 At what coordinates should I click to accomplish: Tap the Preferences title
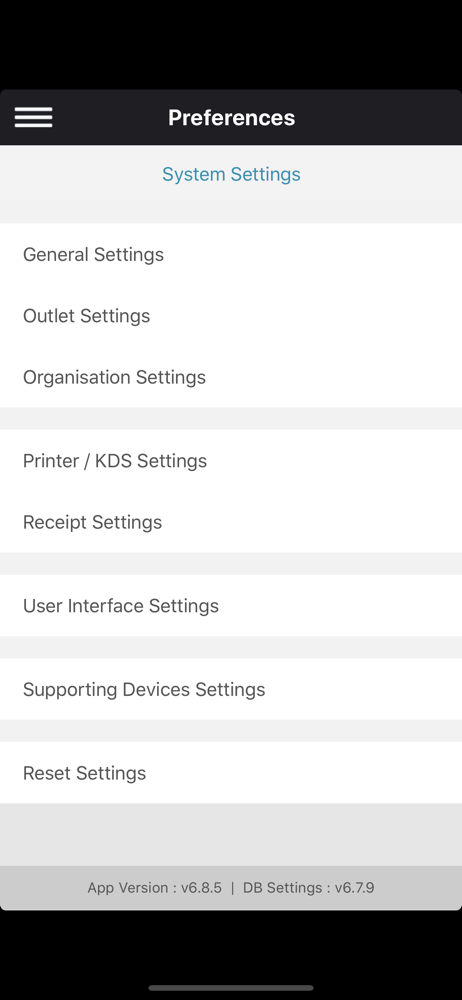231,117
